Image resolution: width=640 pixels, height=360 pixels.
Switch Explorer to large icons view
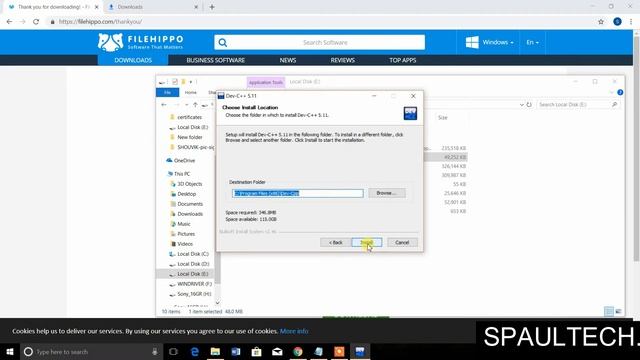tap(618, 311)
